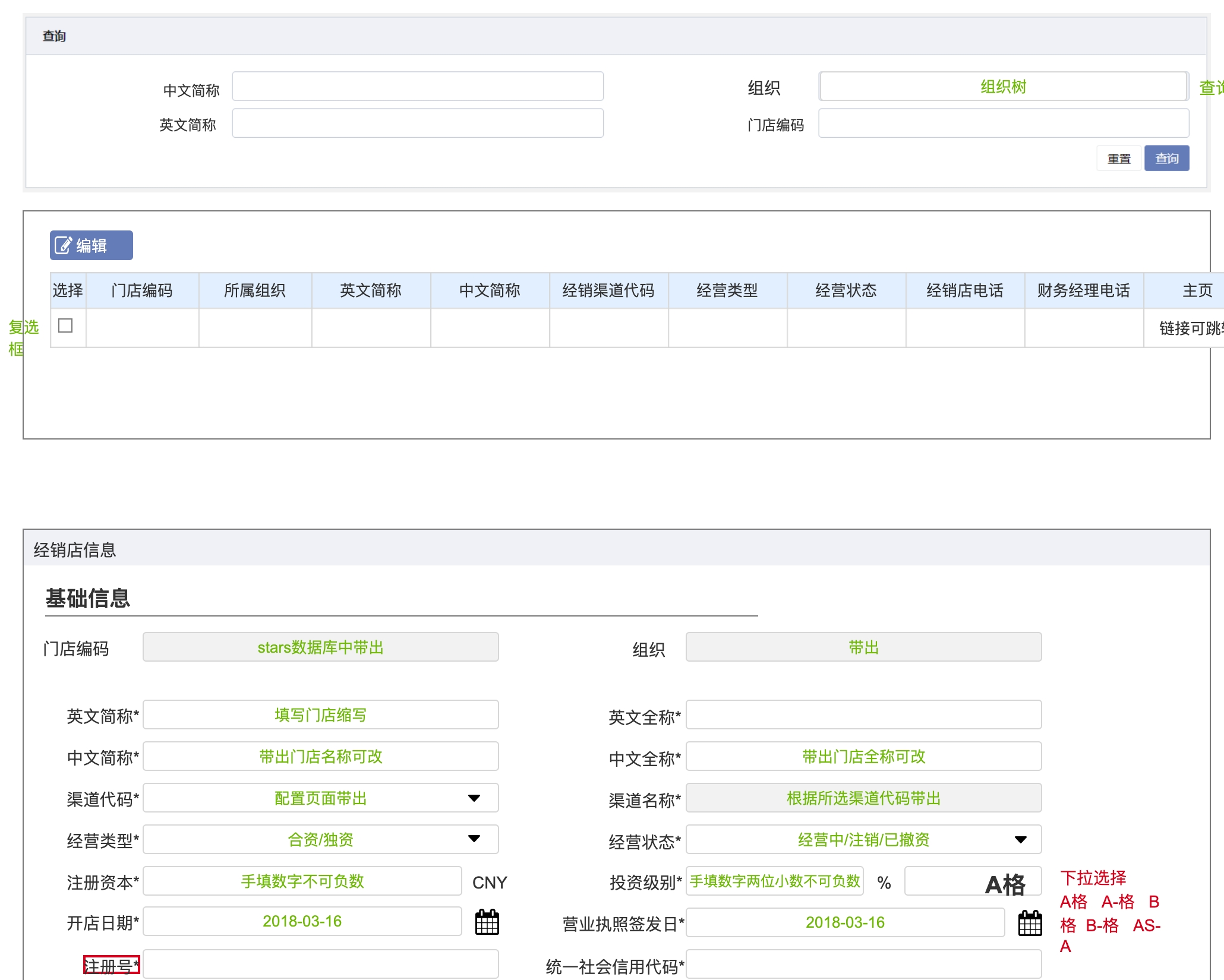1224x980 pixels.
Task: Tick the row selection checkbox in the table
Action: coord(65,325)
